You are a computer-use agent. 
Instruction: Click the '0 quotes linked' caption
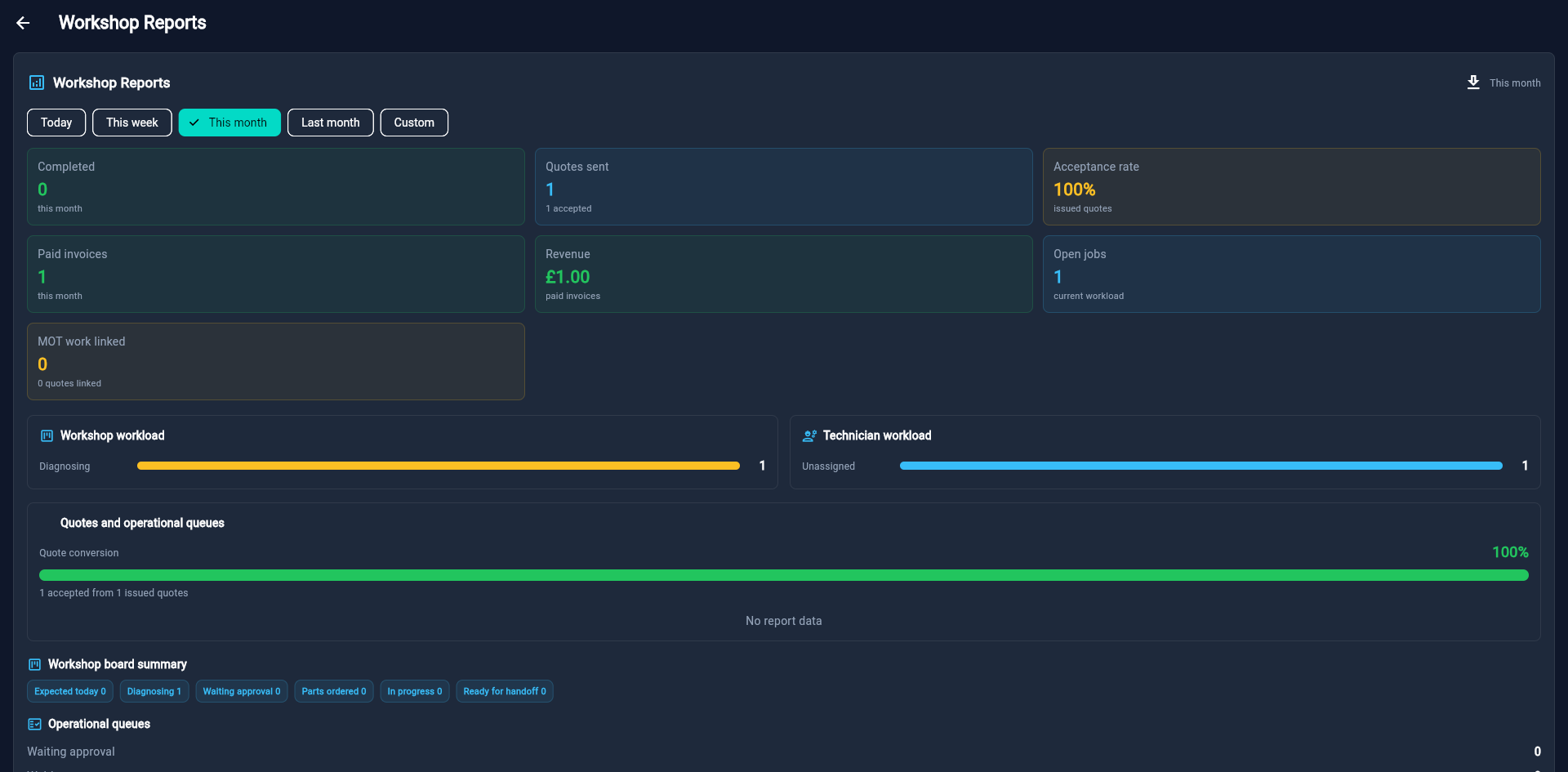click(x=69, y=383)
